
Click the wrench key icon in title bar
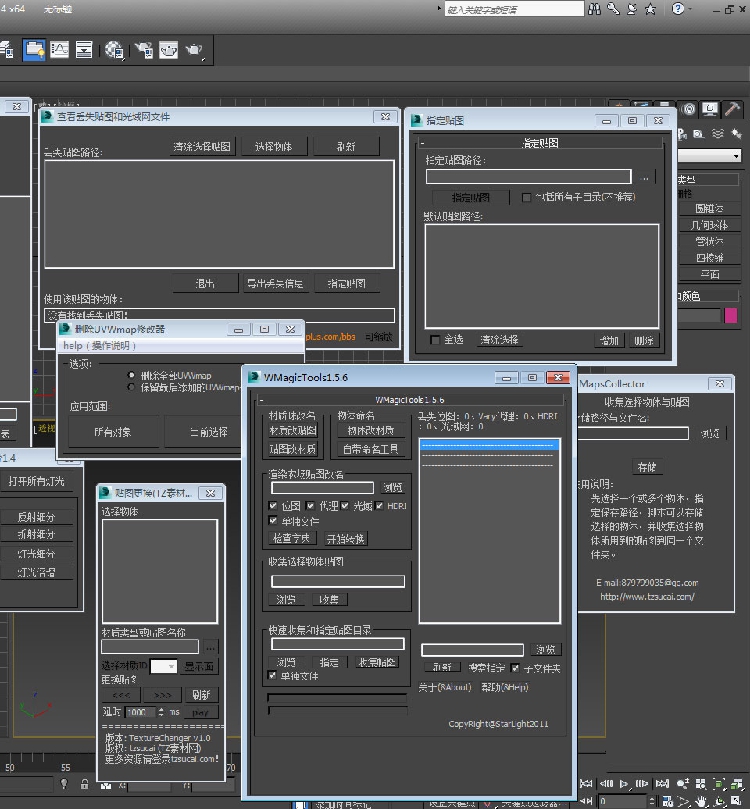click(613, 9)
